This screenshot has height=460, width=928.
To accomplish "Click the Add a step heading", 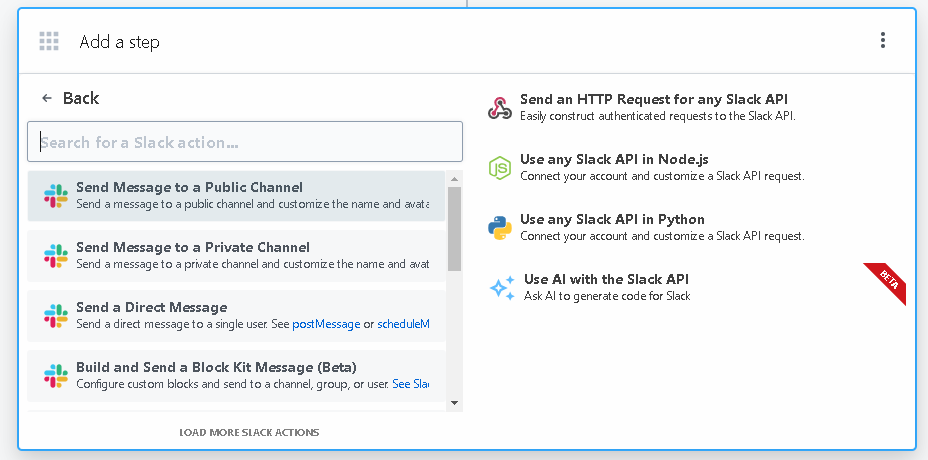I will (120, 42).
